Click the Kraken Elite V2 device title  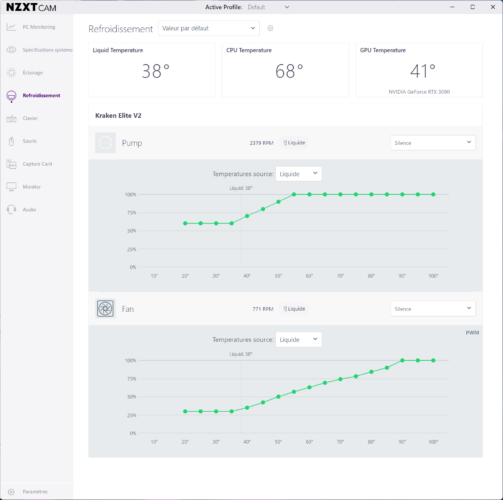point(118,116)
